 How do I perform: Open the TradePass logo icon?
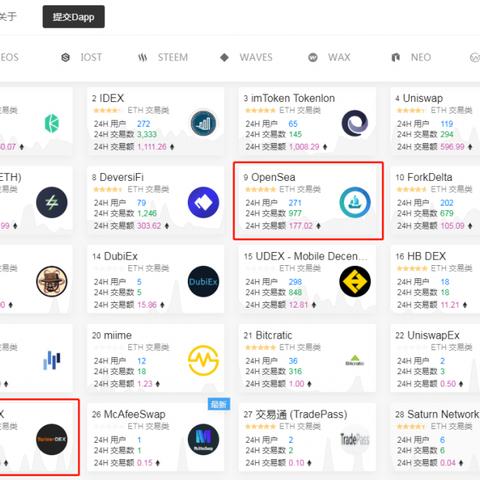pos(355,439)
